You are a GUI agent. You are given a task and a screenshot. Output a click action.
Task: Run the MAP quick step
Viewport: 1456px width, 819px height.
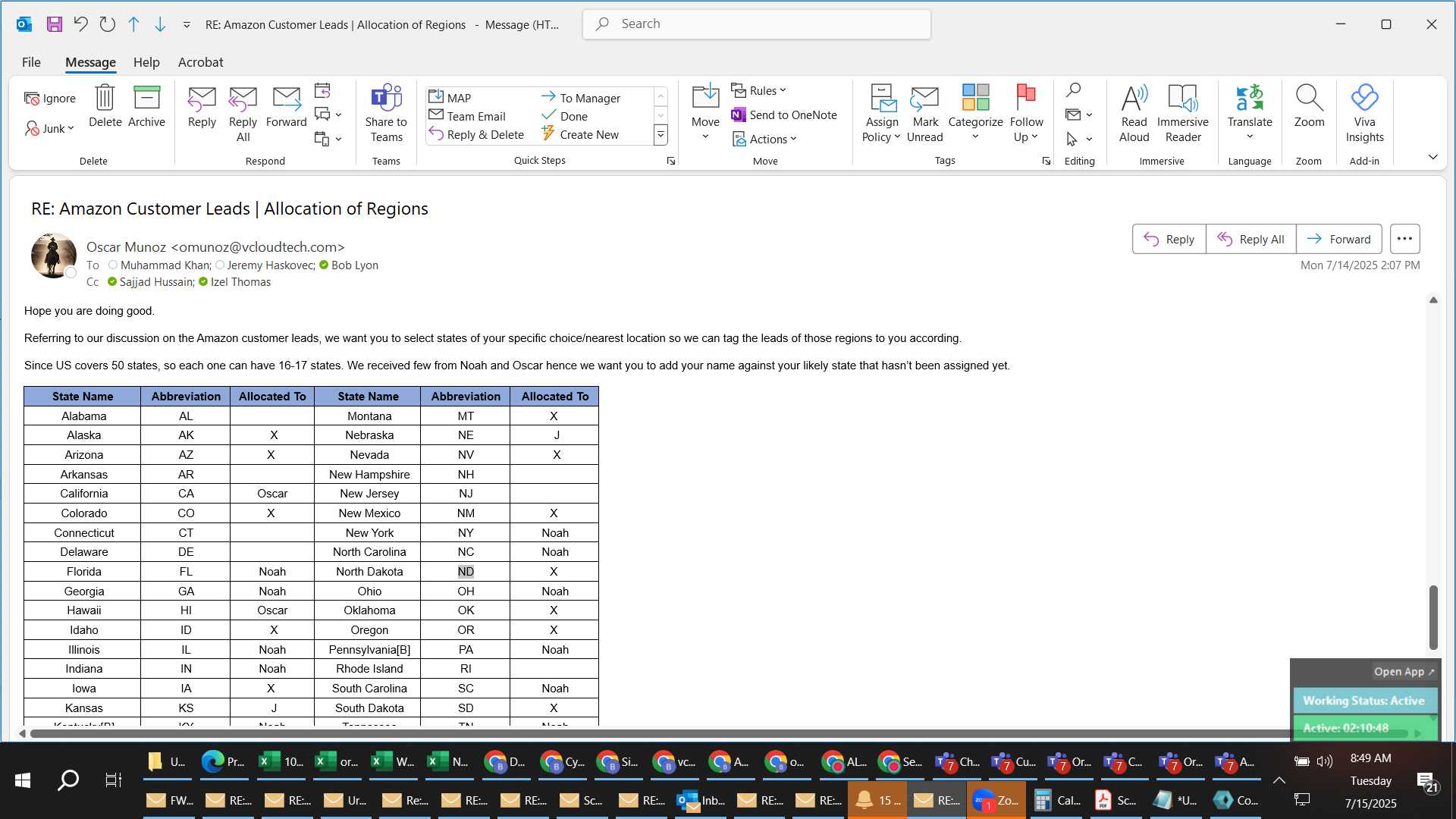[x=450, y=98]
